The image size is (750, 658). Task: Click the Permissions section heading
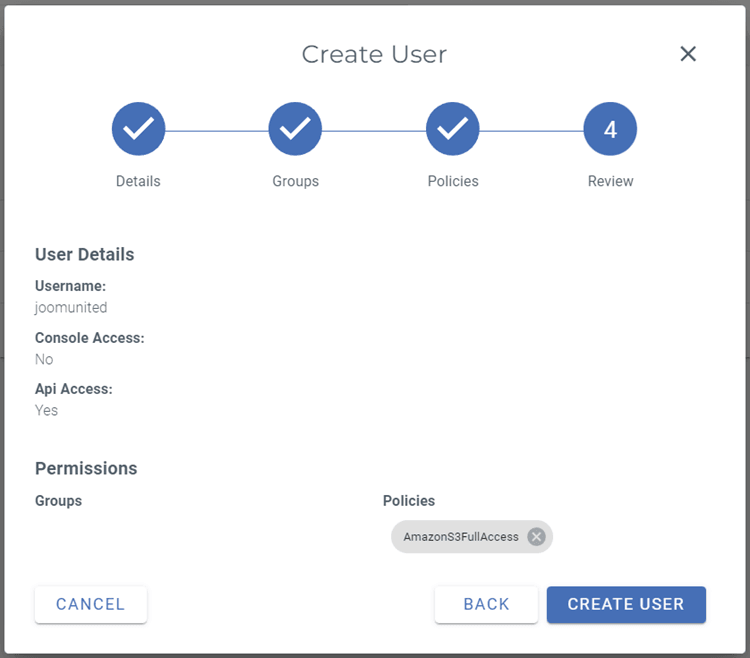pyautogui.click(x=86, y=468)
